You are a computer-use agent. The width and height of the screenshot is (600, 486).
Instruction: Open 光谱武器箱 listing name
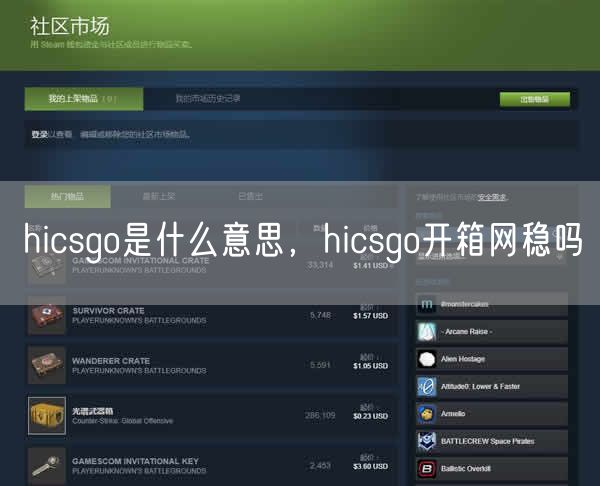[x=92, y=411]
